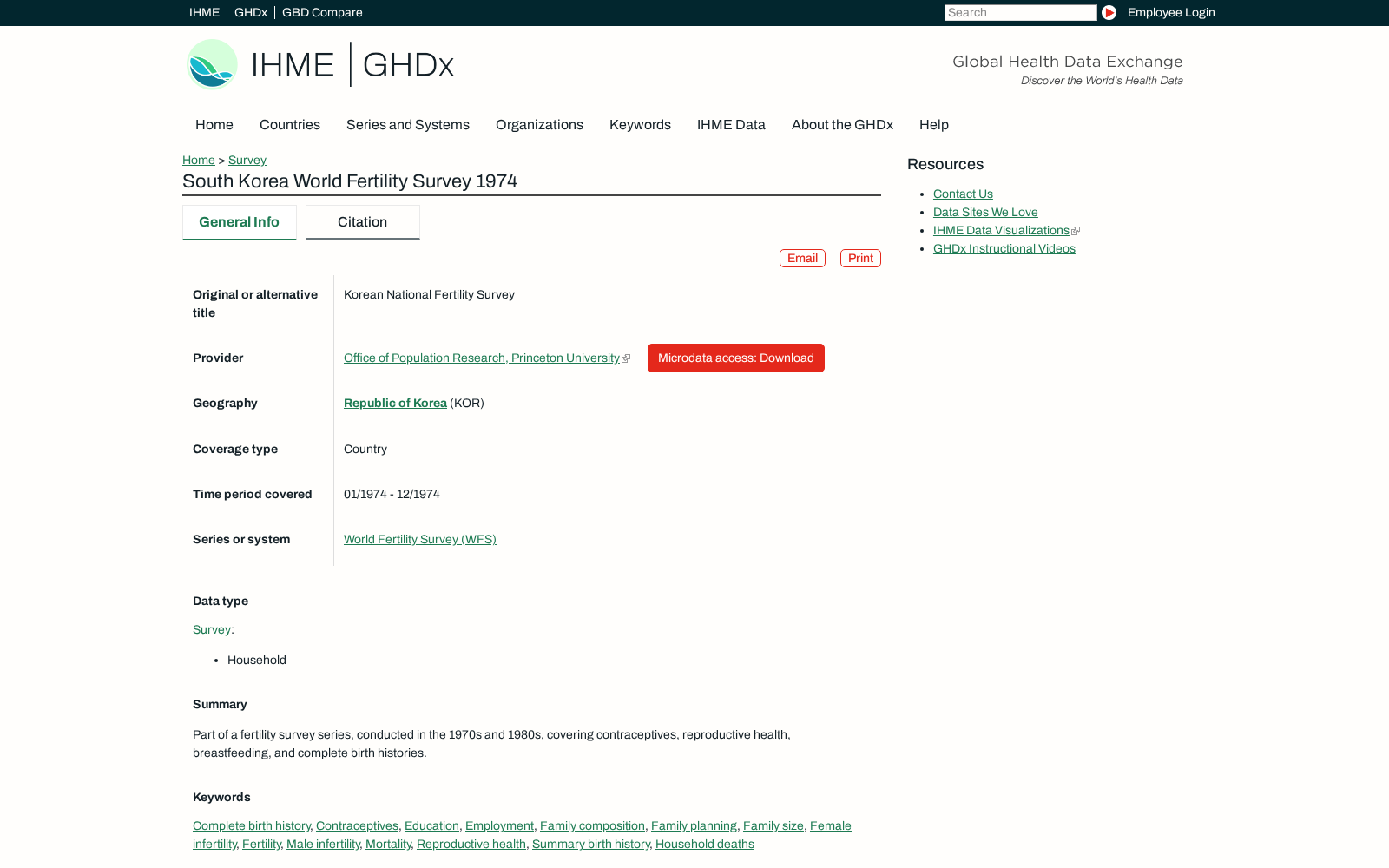This screenshot has width=1389, height=868.
Task: Click Microdata access: Download button
Action: (x=736, y=358)
